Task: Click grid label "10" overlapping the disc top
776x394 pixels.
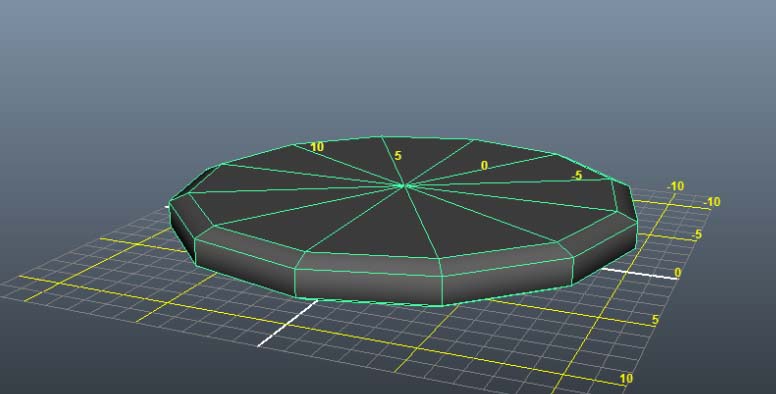Action: [316, 147]
